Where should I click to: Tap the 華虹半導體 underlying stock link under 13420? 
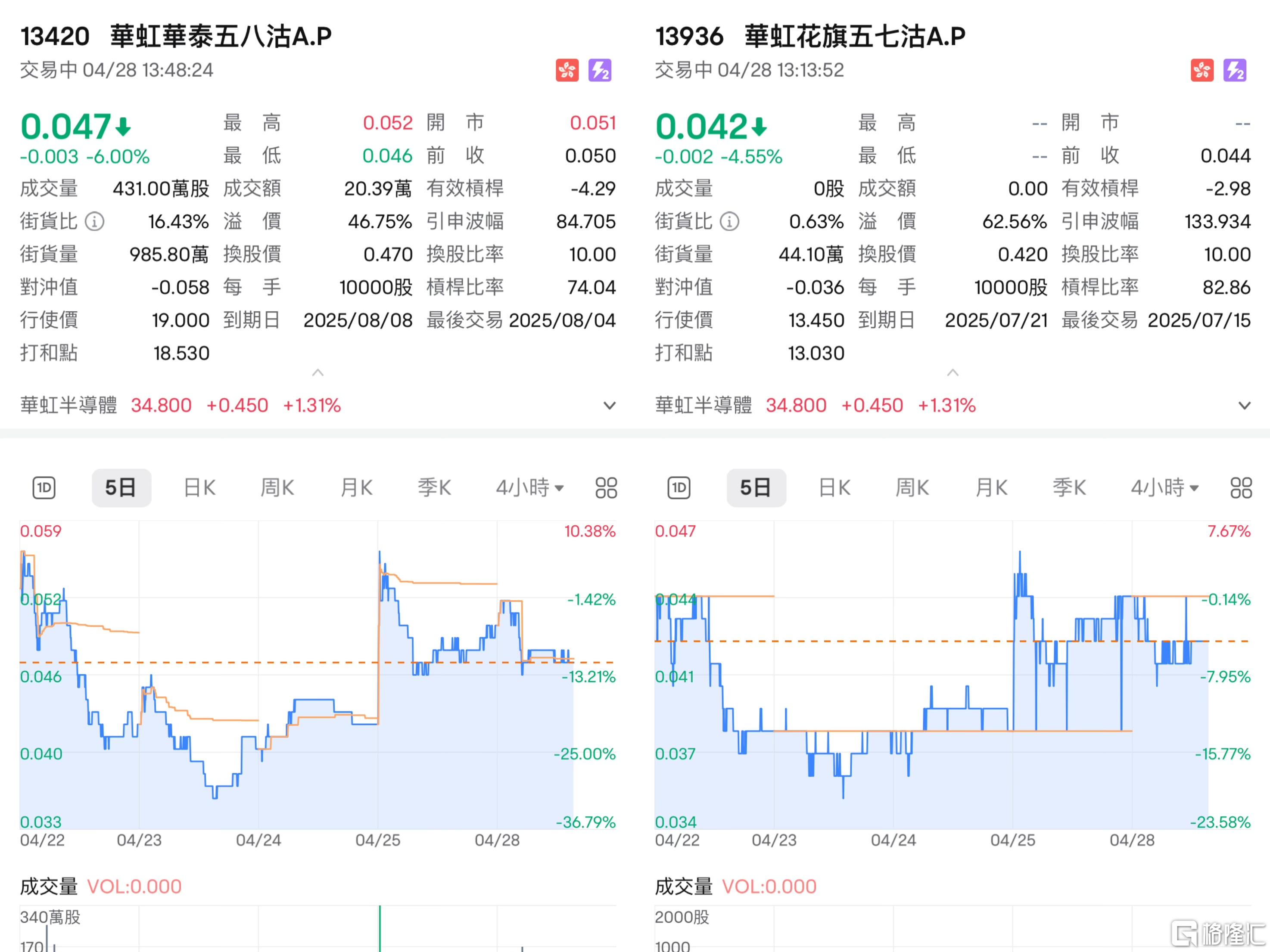69,406
